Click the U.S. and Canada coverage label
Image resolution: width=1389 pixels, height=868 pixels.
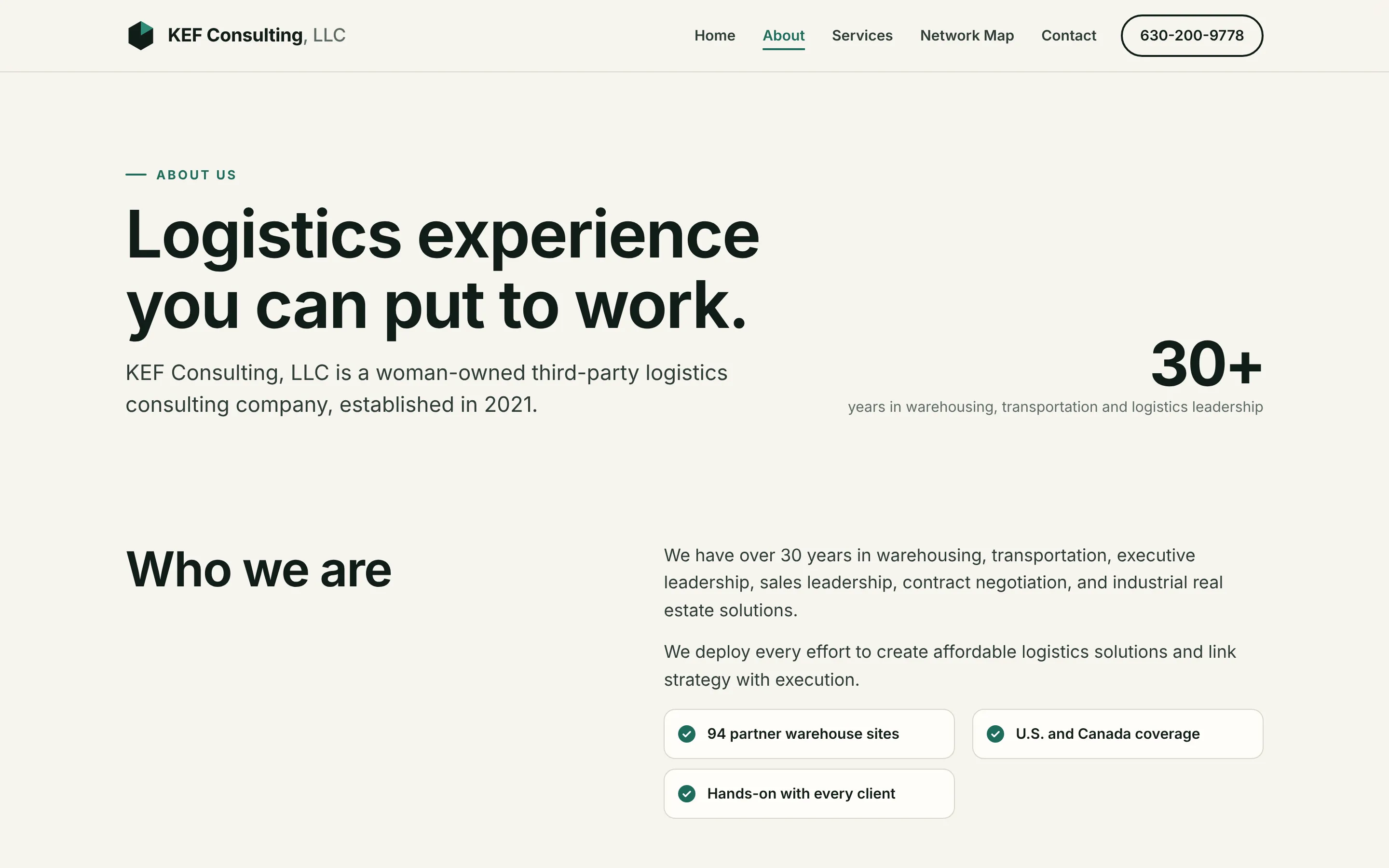tap(1107, 733)
